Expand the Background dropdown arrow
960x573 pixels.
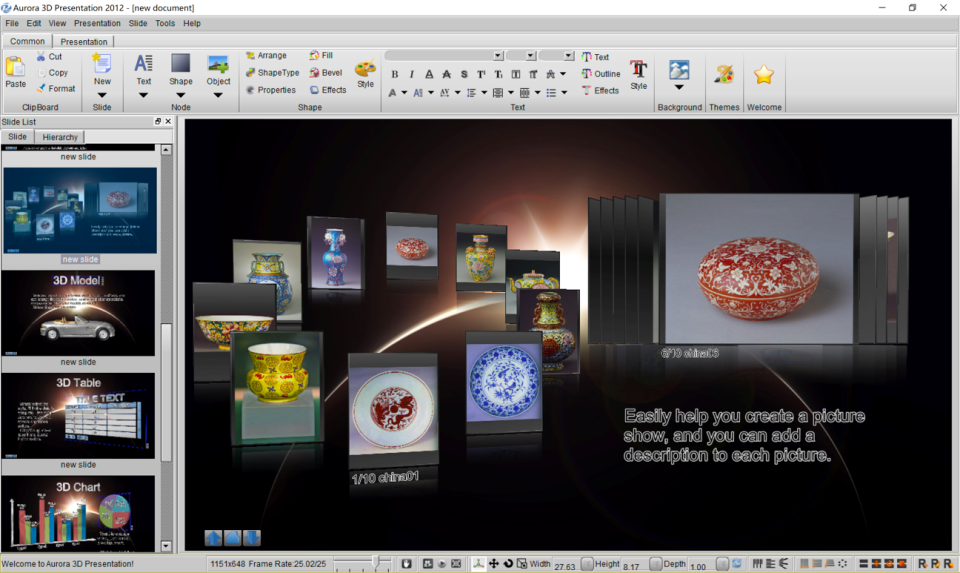[x=679, y=88]
